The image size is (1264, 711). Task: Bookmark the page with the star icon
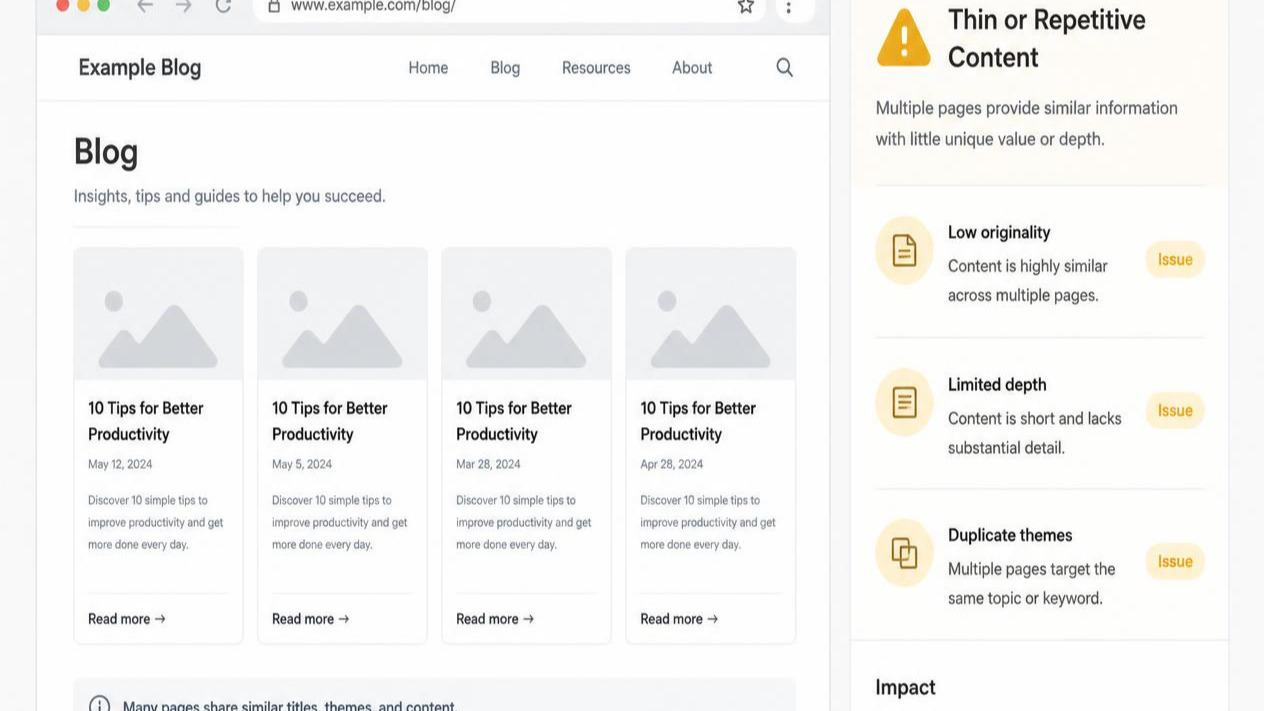(x=746, y=6)
